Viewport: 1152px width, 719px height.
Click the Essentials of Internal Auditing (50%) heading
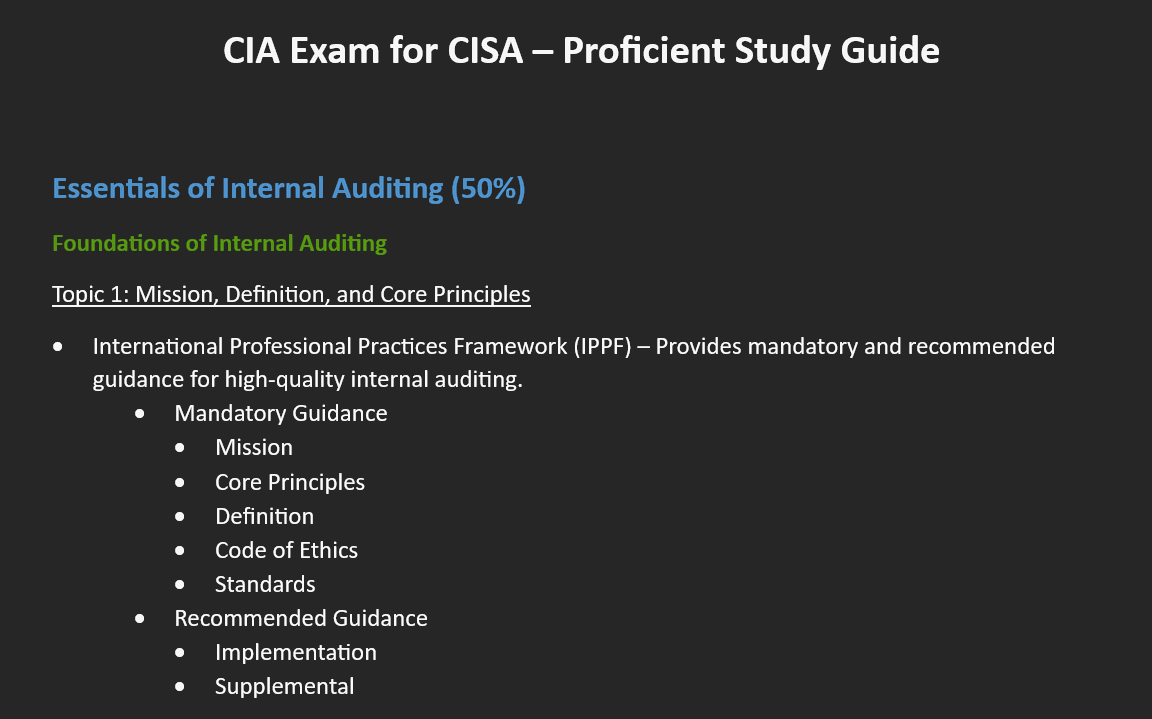pos(289,188)
